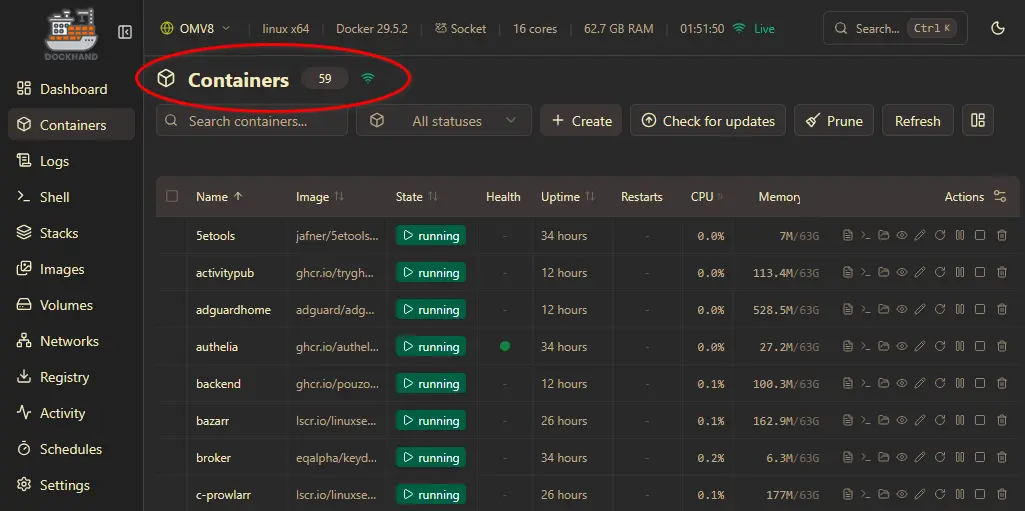Stop the bazarr container
Viewport: 1025px width, 511px height.
coord(980,421)
